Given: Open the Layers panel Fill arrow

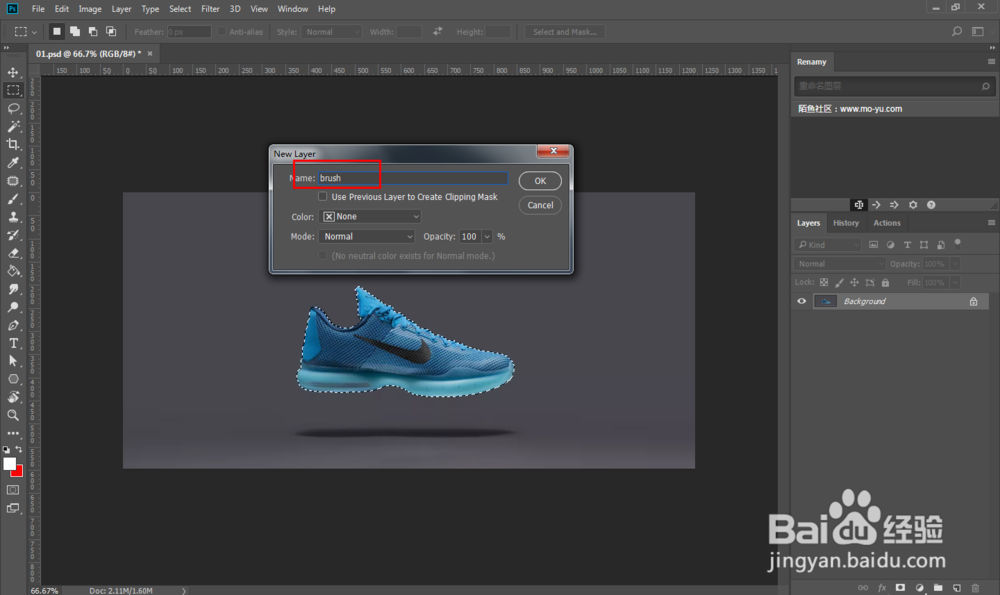Looking at the screenshot, I should tap(955, 282).
